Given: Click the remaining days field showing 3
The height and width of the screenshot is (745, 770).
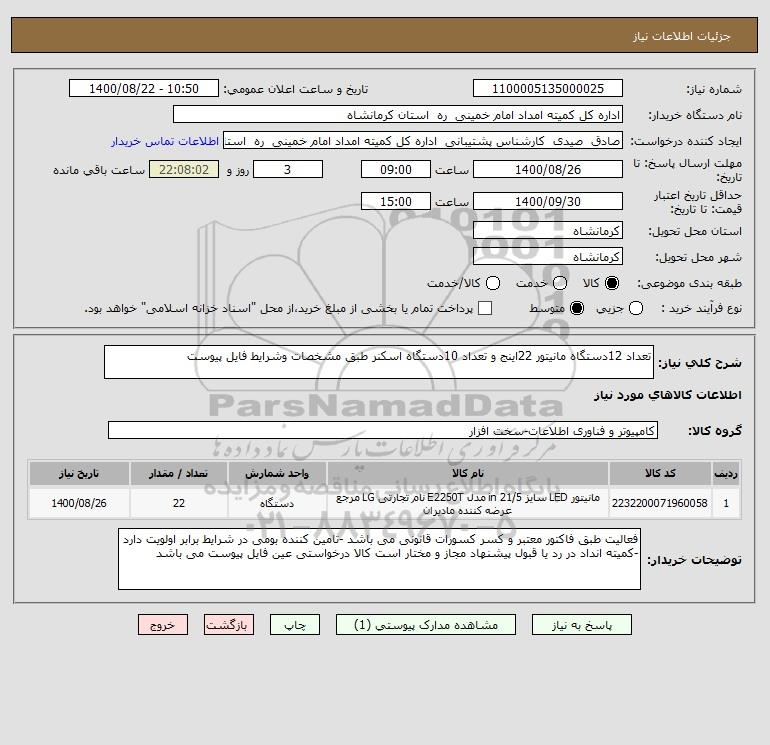Looking at the screenshot, I should click(x=288, y=169).
